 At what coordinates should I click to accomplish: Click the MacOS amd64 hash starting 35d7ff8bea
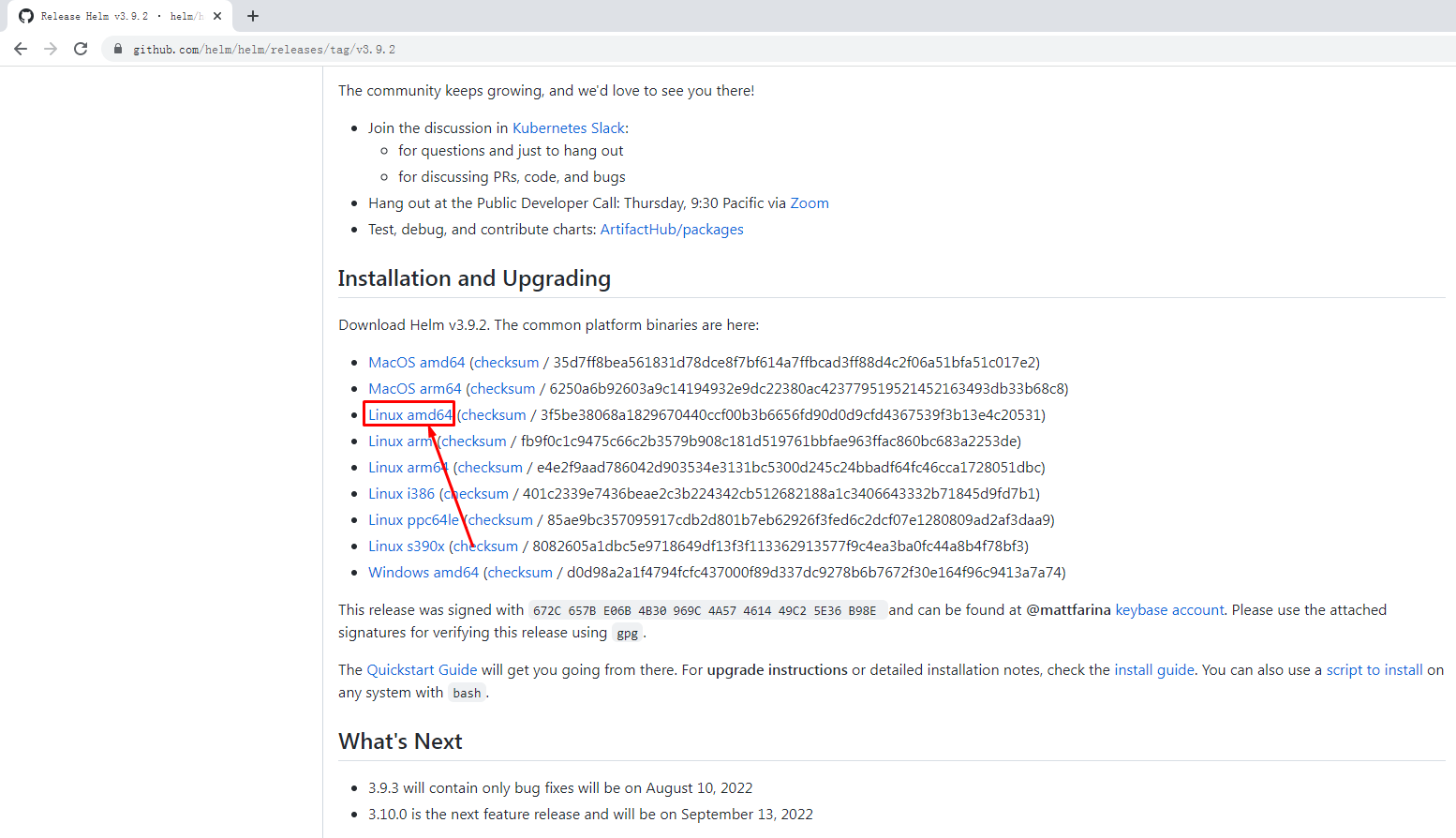(794, 362)
